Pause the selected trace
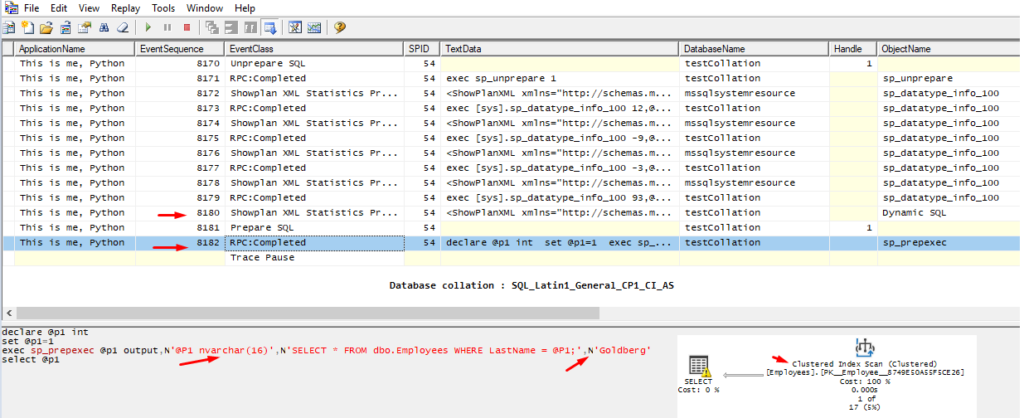1024x418 pixels. click(167, 27)
